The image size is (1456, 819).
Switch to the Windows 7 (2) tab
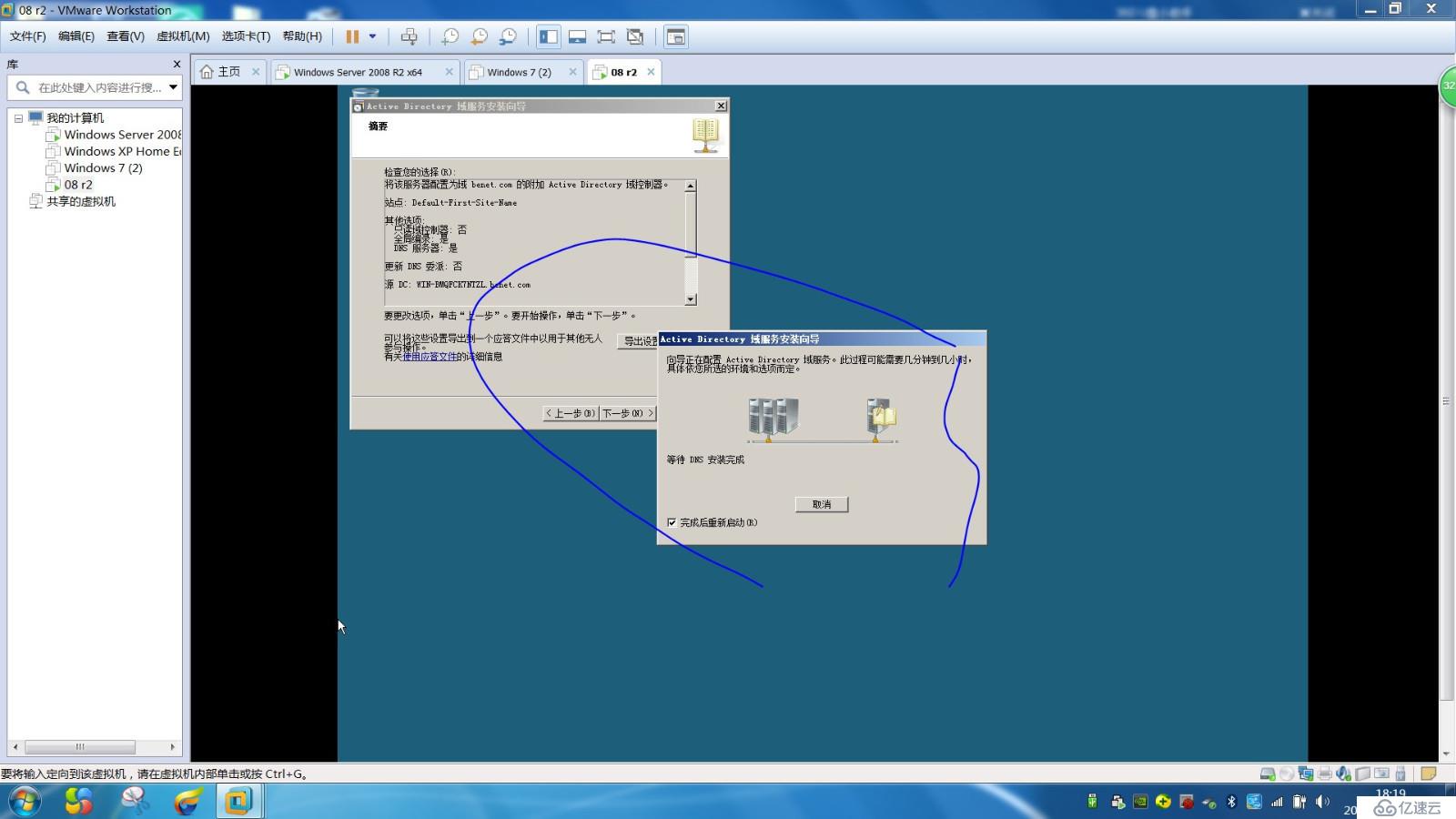(x=519, y=72)
